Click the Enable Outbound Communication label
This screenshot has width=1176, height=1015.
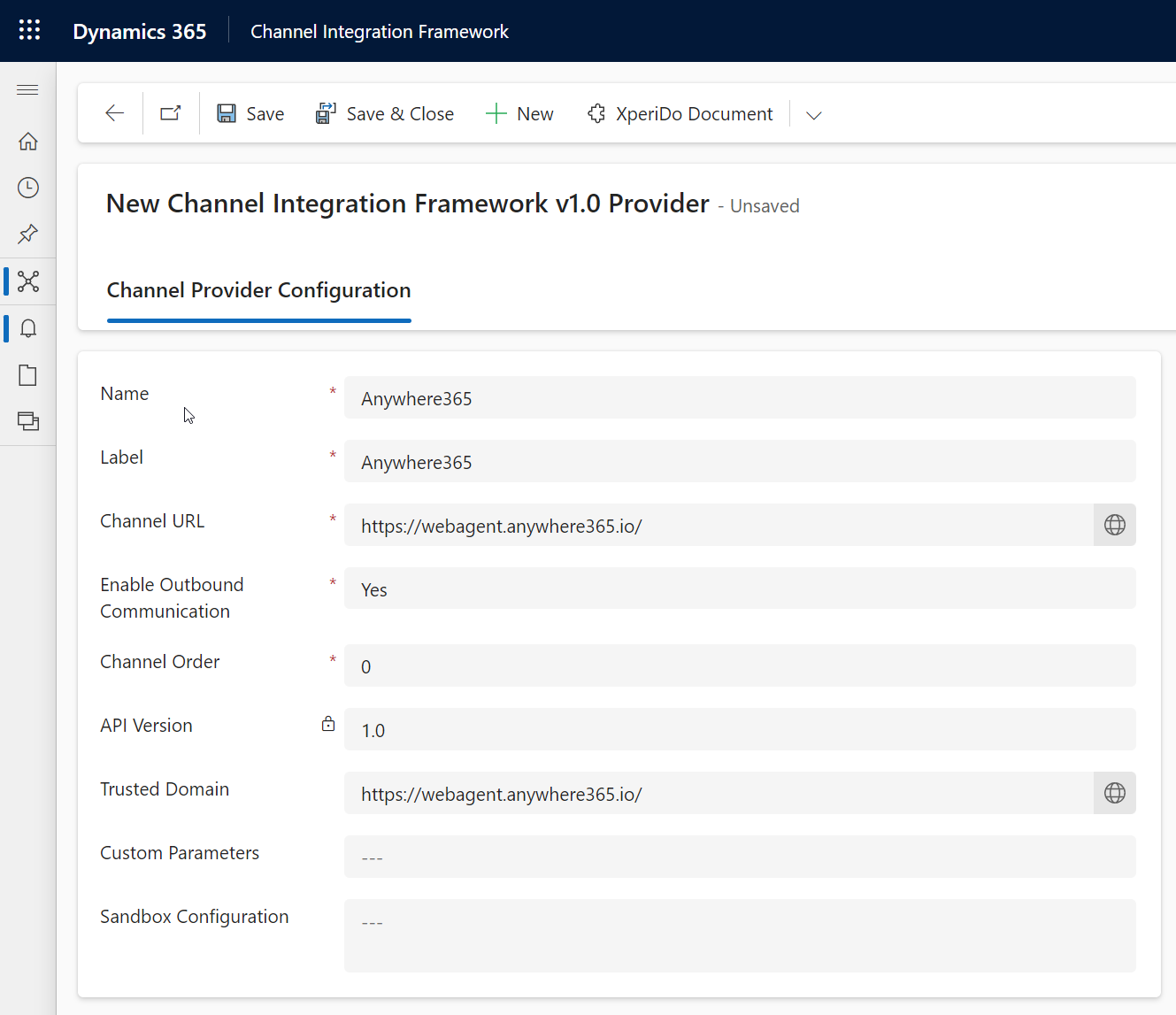[172, 598]
